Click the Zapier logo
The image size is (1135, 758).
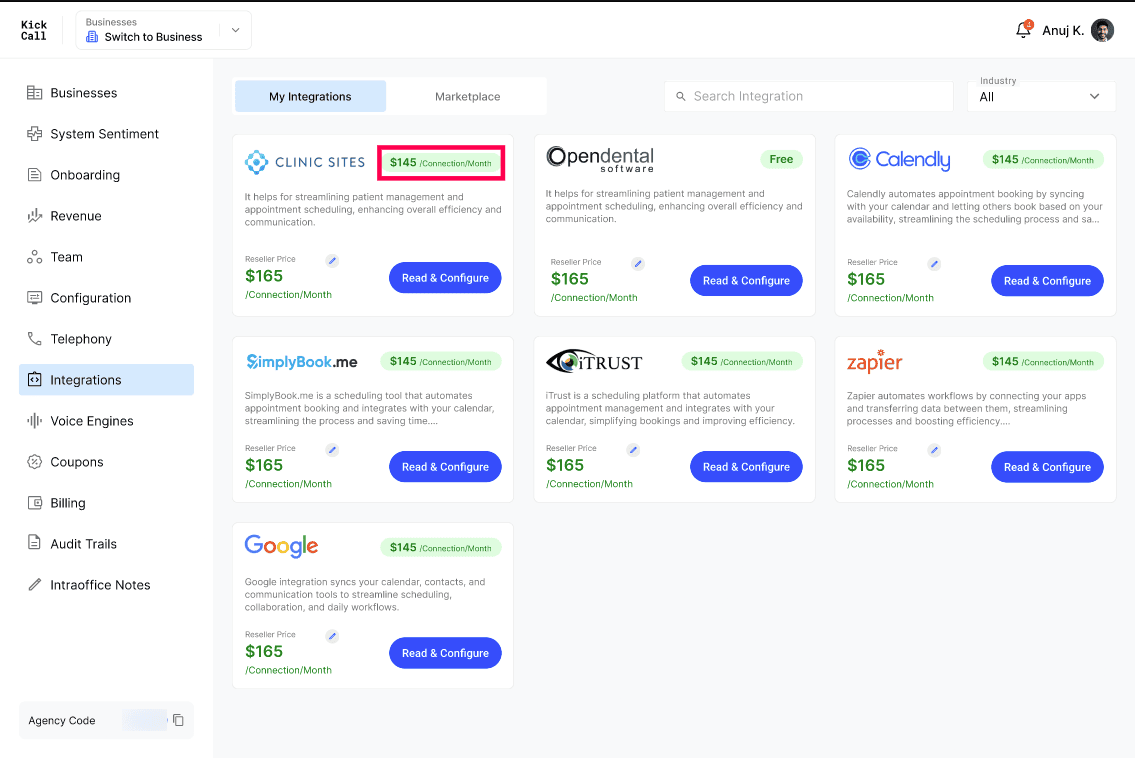pos(874,361)
